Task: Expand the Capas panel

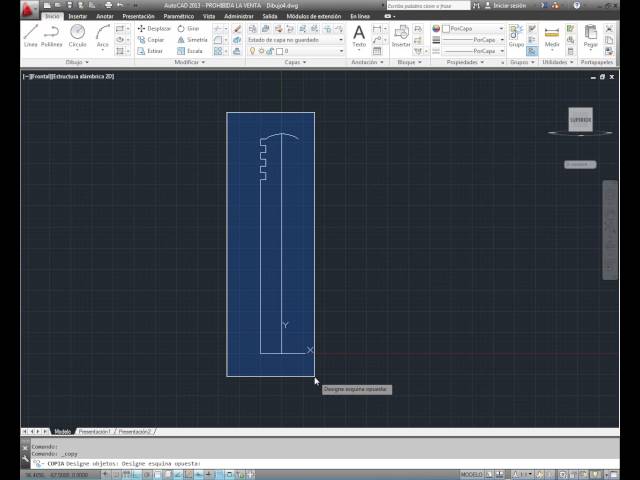Action: 295,62
